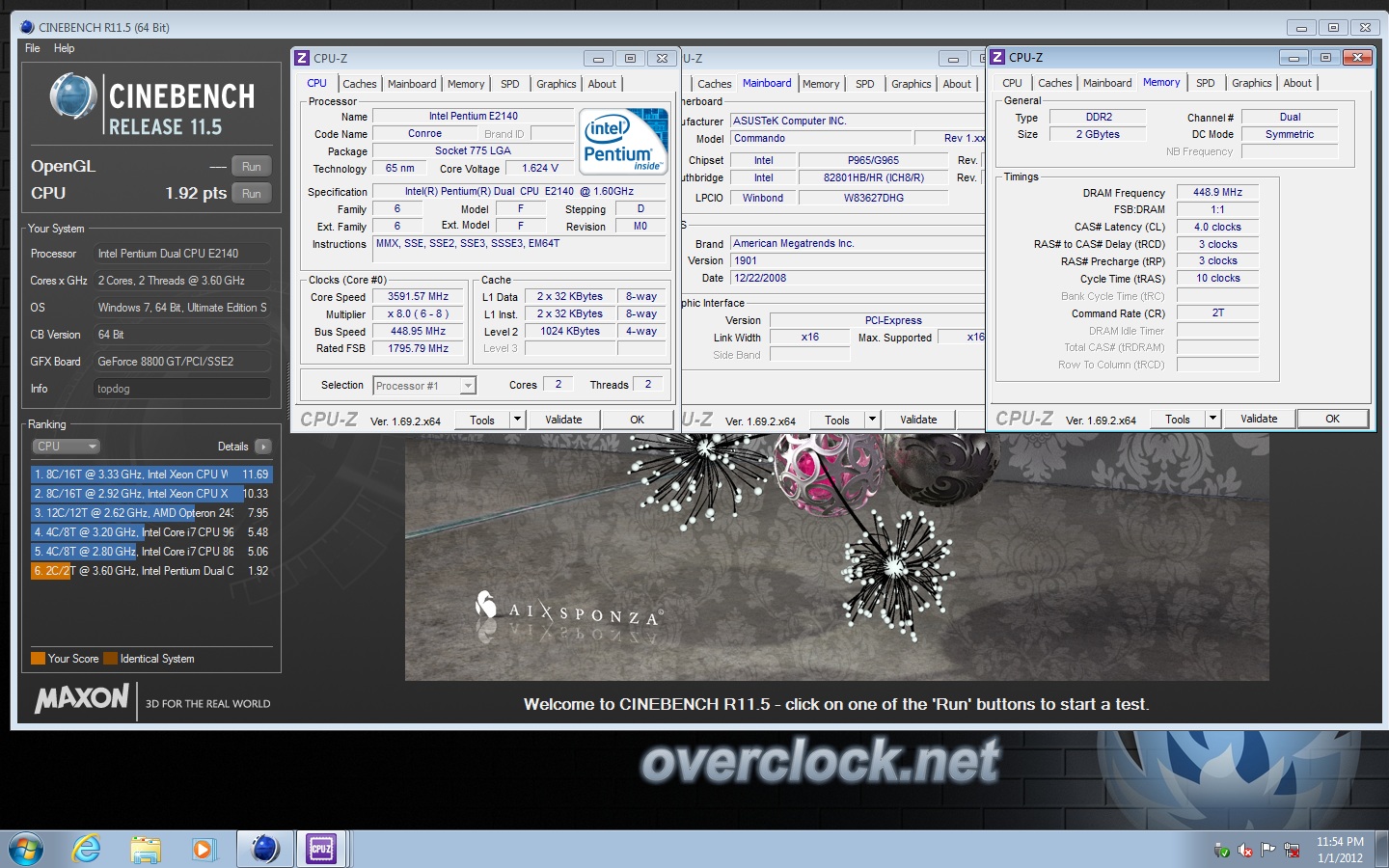1389x868 pixels.
Task: Click Tools button in CPU-Z Memory-tab window
Action: click(x=1178, y=419)
